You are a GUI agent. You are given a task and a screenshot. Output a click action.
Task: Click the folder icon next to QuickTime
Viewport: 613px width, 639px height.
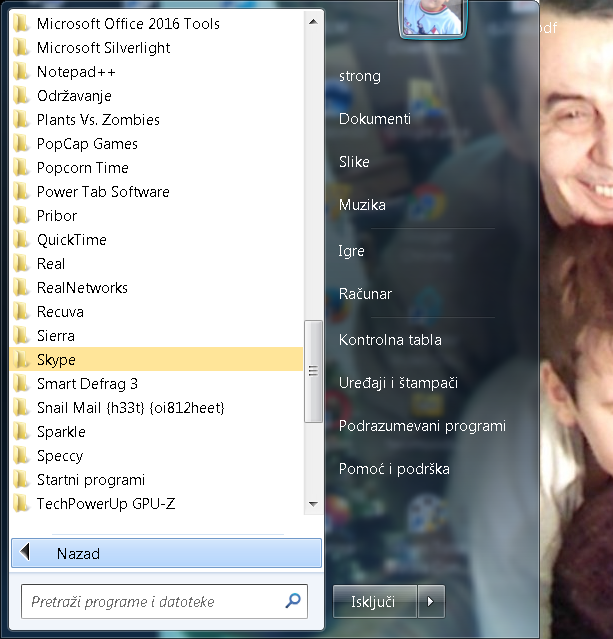(20, 240)
